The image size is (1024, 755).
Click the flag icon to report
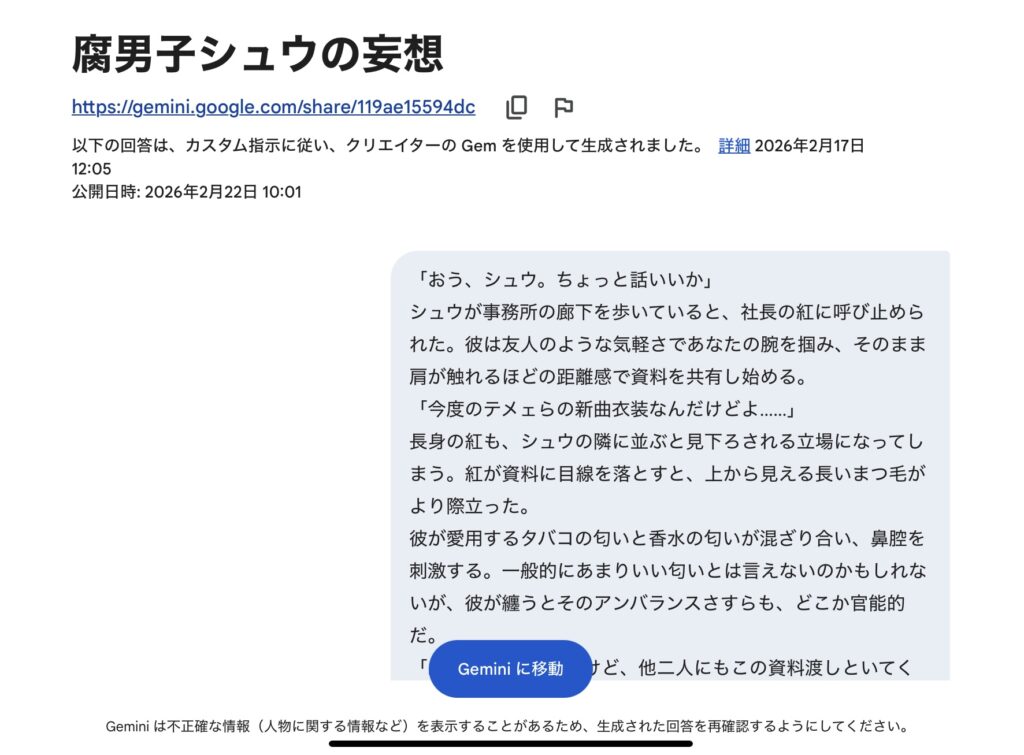tap(564, 107)
